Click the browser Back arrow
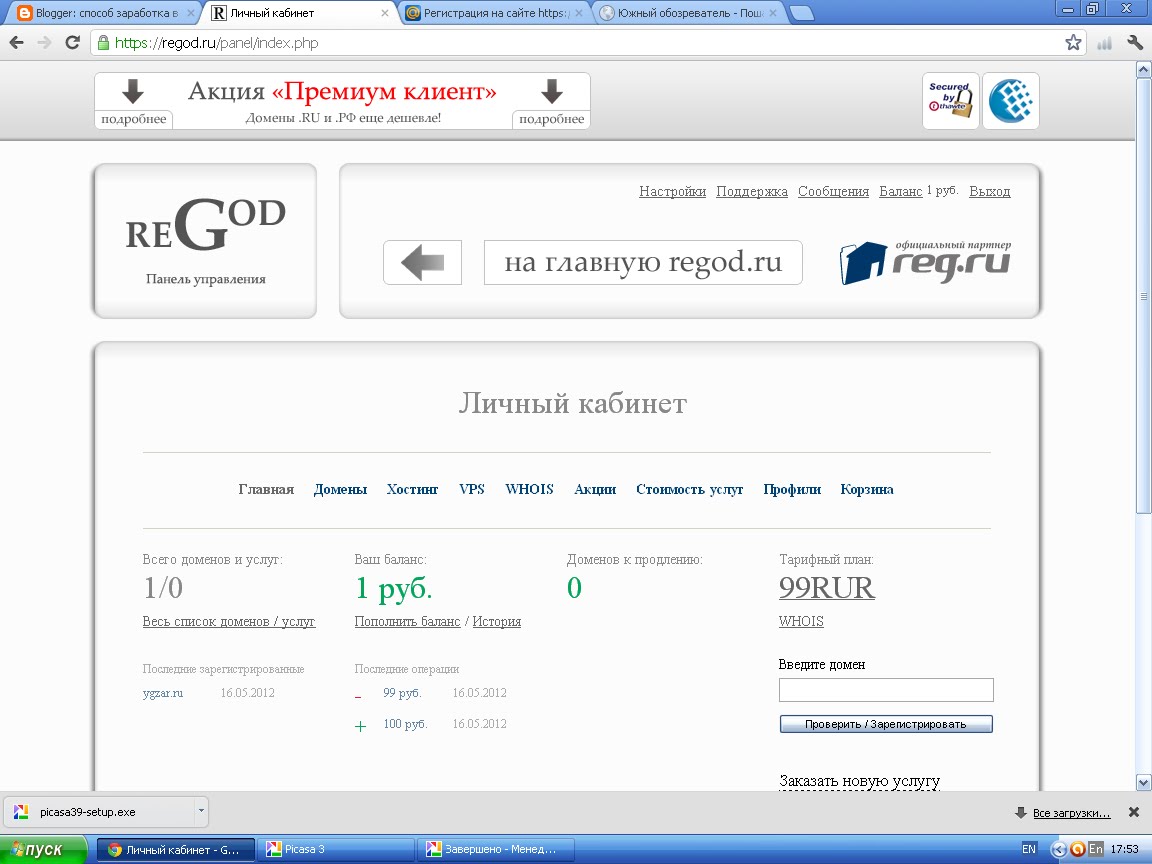1152x864 pixels. 16,43
